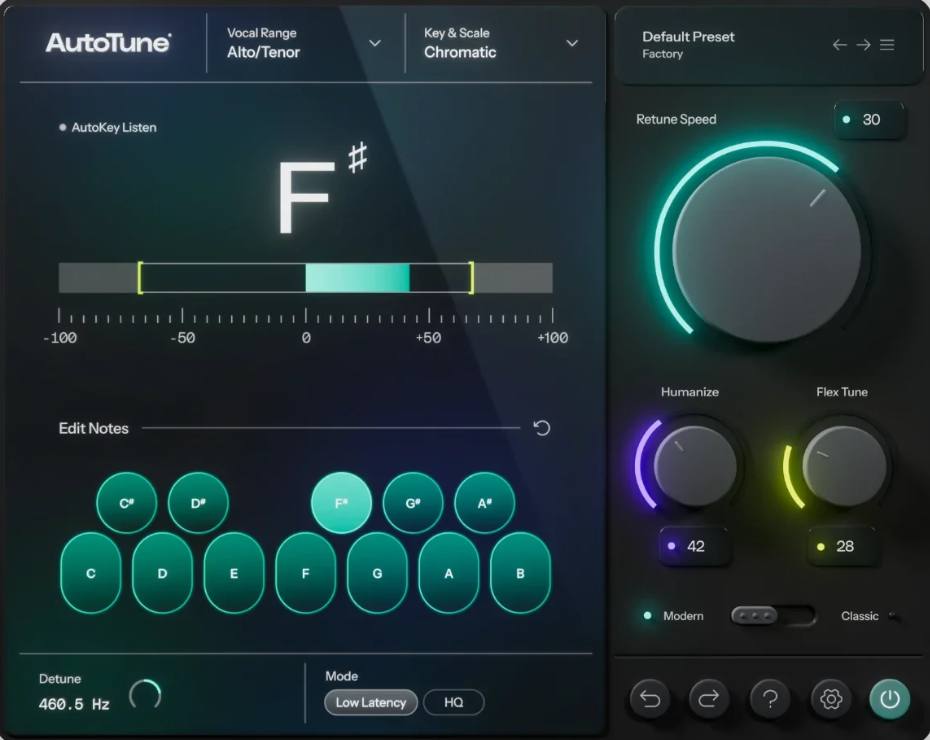Click the Modern label
The image size is (930, 740).
click(x=683, y=616)
